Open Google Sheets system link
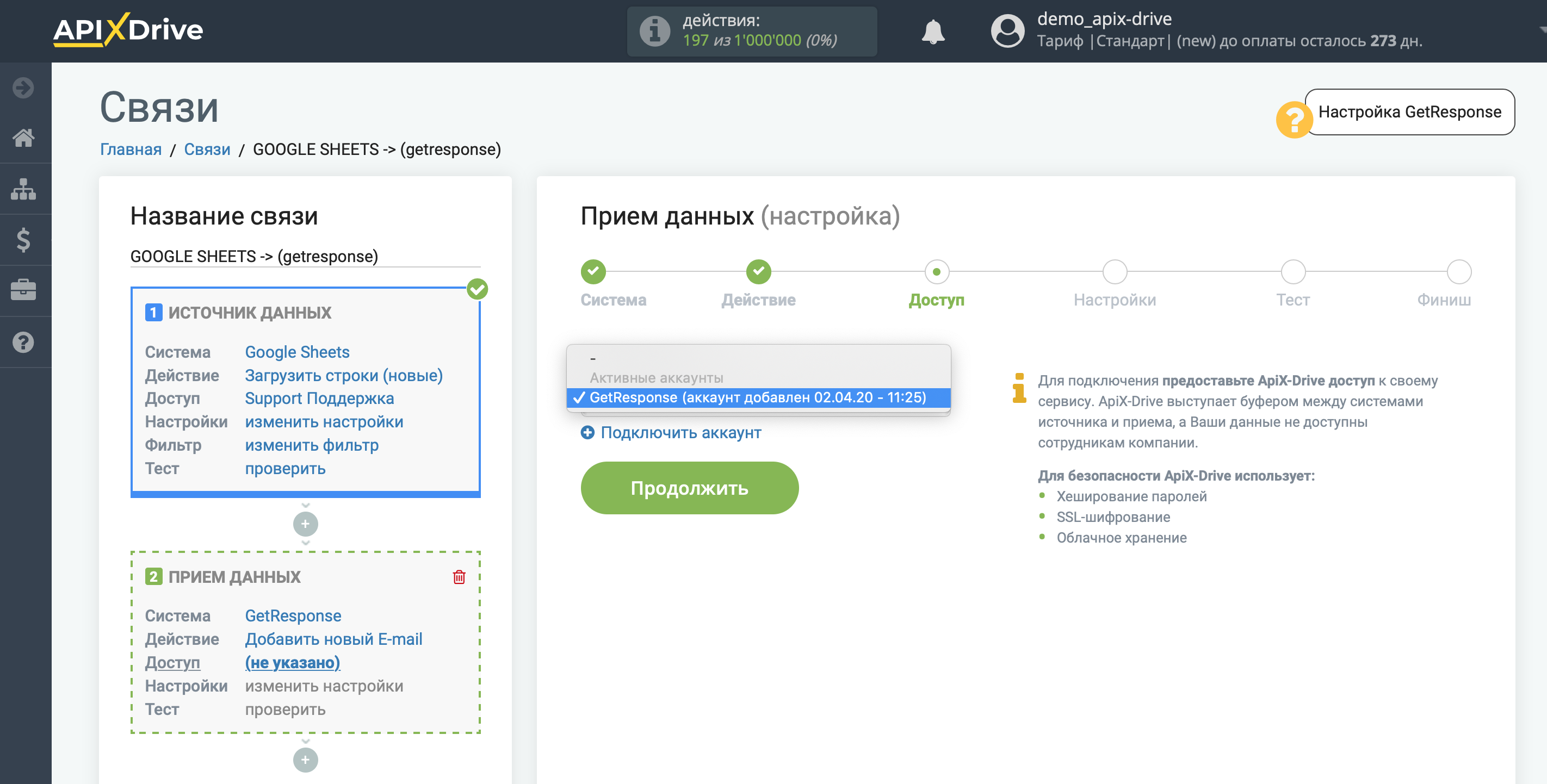Screen dimensions: 1547x784 pyautogui.click(x=296, y=352)
